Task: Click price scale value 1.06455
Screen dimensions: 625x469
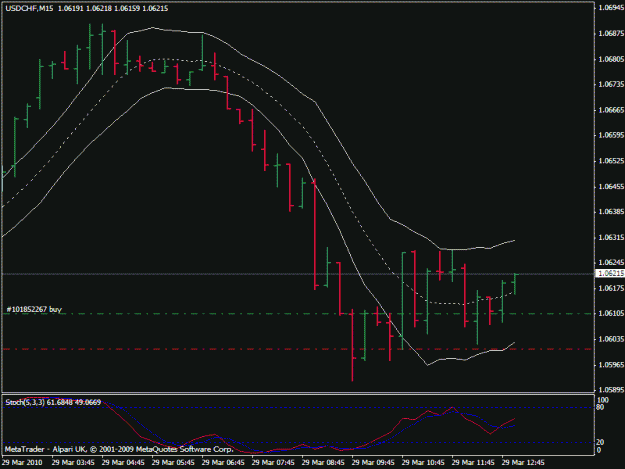Action: pyautogui.click(x=611, y=186)
